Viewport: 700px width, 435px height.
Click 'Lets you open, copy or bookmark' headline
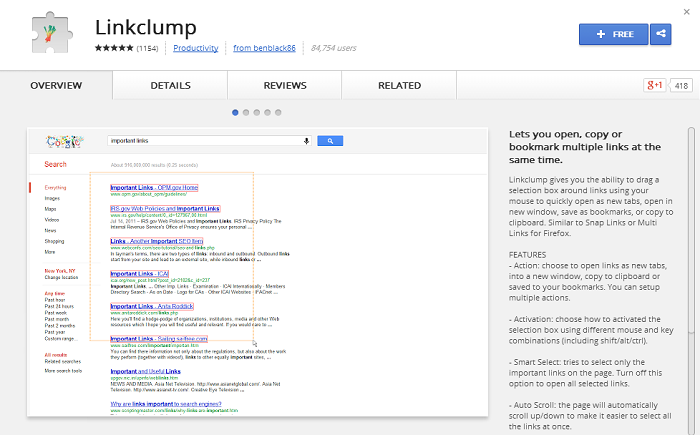click(x=585, y=147)
